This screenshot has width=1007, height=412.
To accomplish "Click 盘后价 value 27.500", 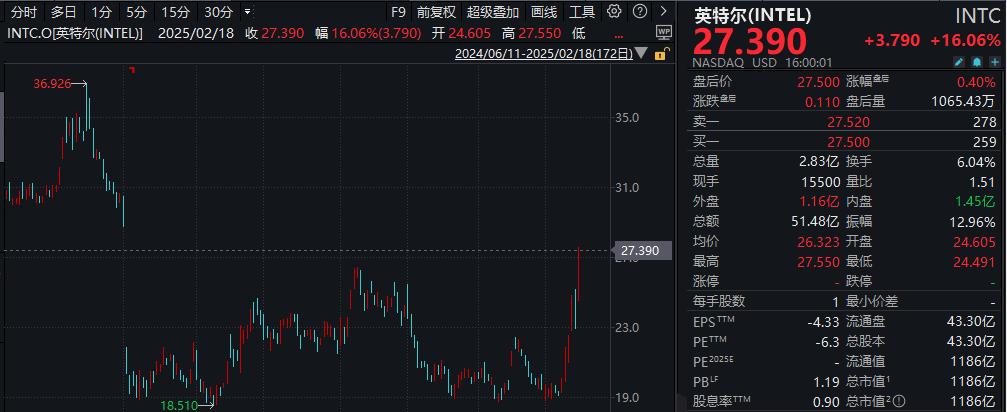I will (818, 82).
